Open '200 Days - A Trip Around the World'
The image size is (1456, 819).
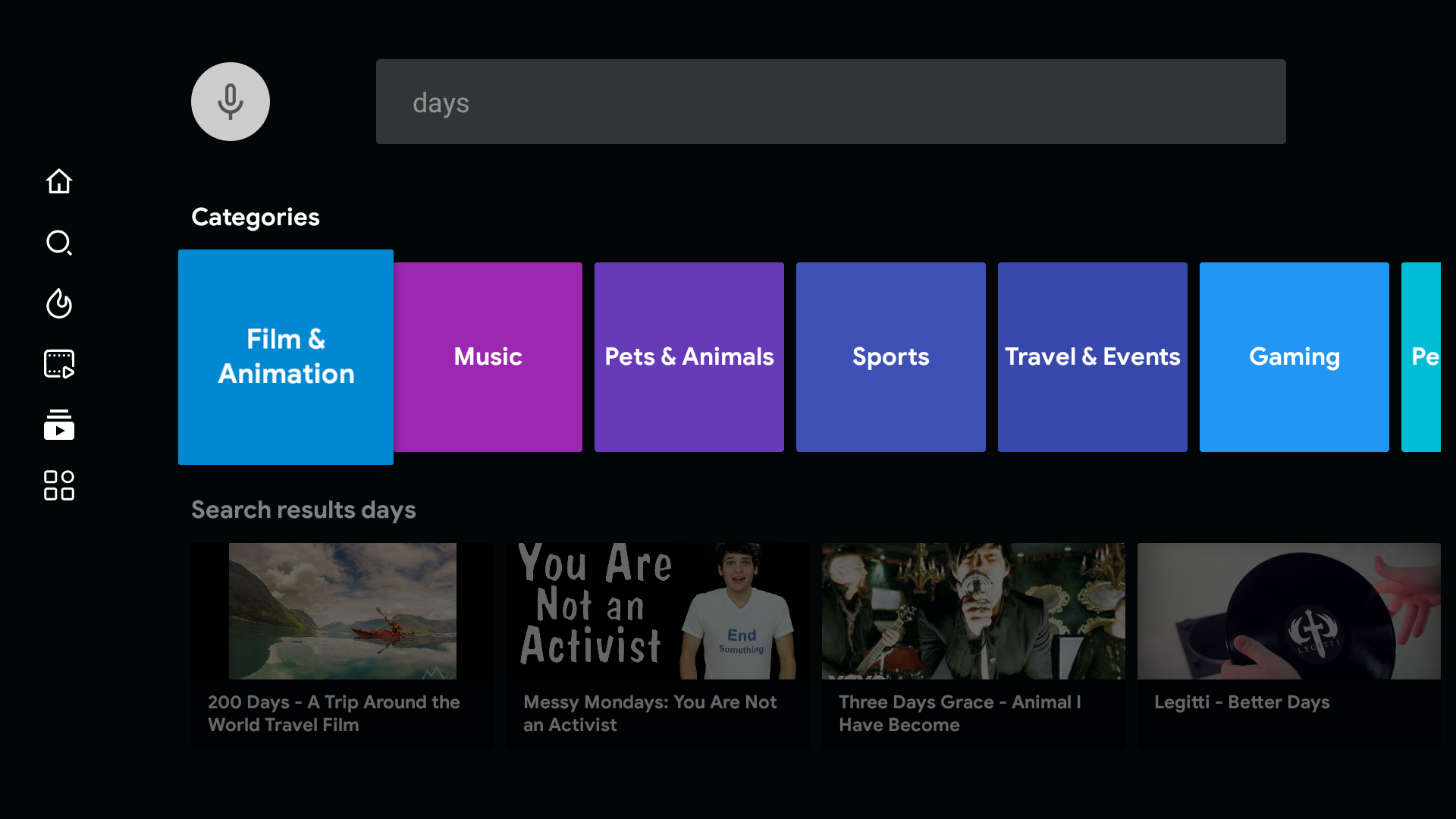point(342,645)
